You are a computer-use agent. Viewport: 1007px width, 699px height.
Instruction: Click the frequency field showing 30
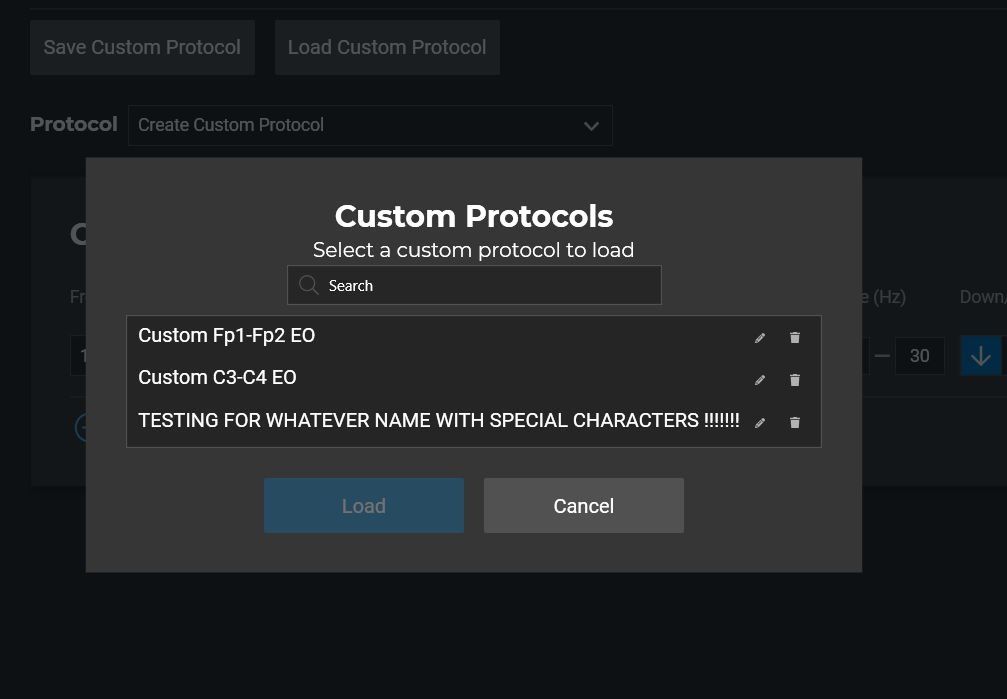click(919, 356)
